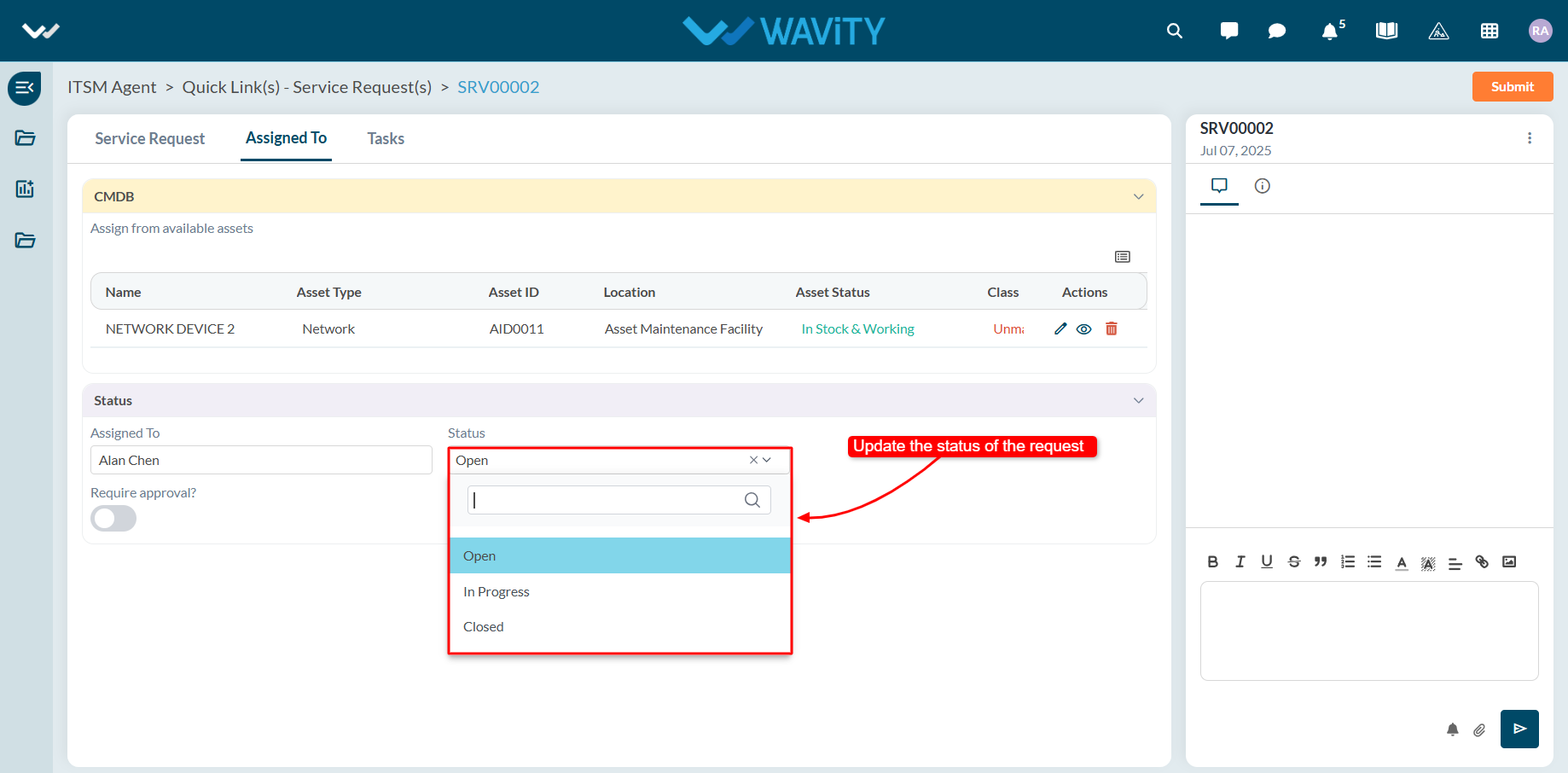
Task: Collapse the sidebar menu toggle
Action: point(25,88)
